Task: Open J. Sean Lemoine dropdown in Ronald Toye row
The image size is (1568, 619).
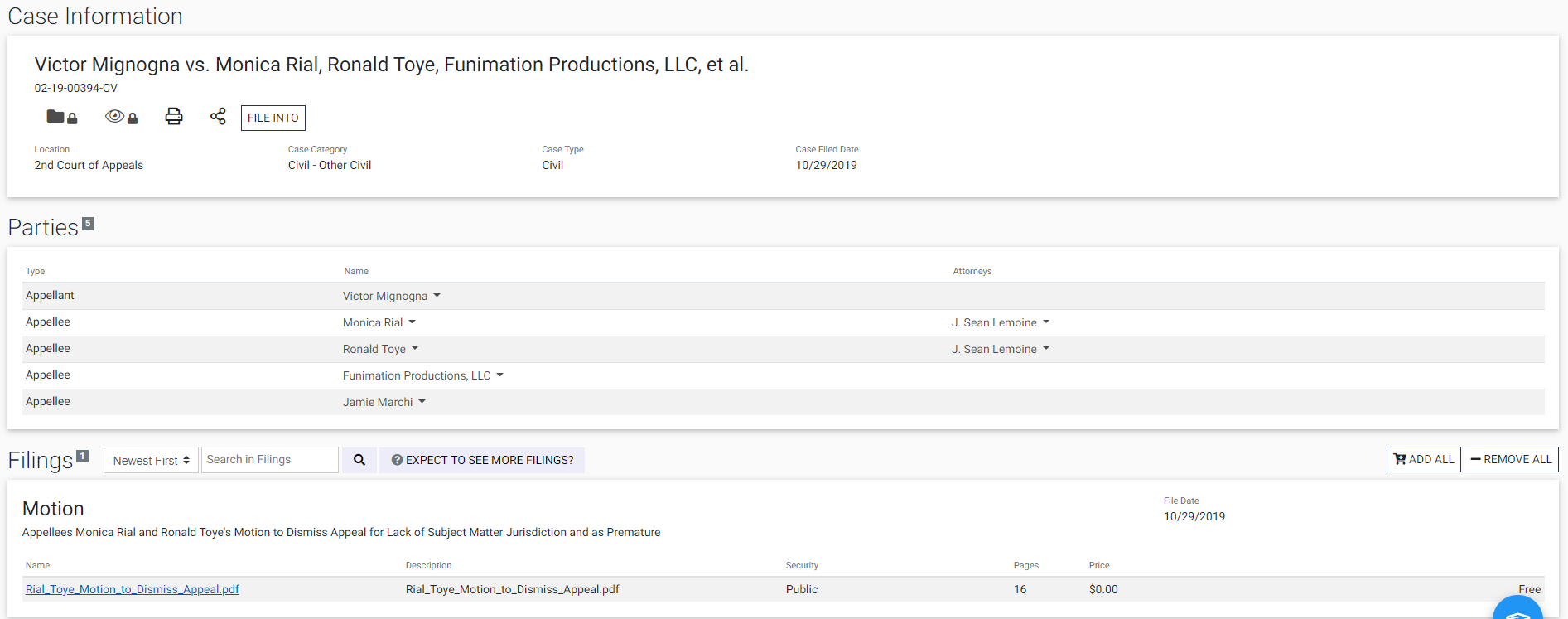Action: 1001,349
